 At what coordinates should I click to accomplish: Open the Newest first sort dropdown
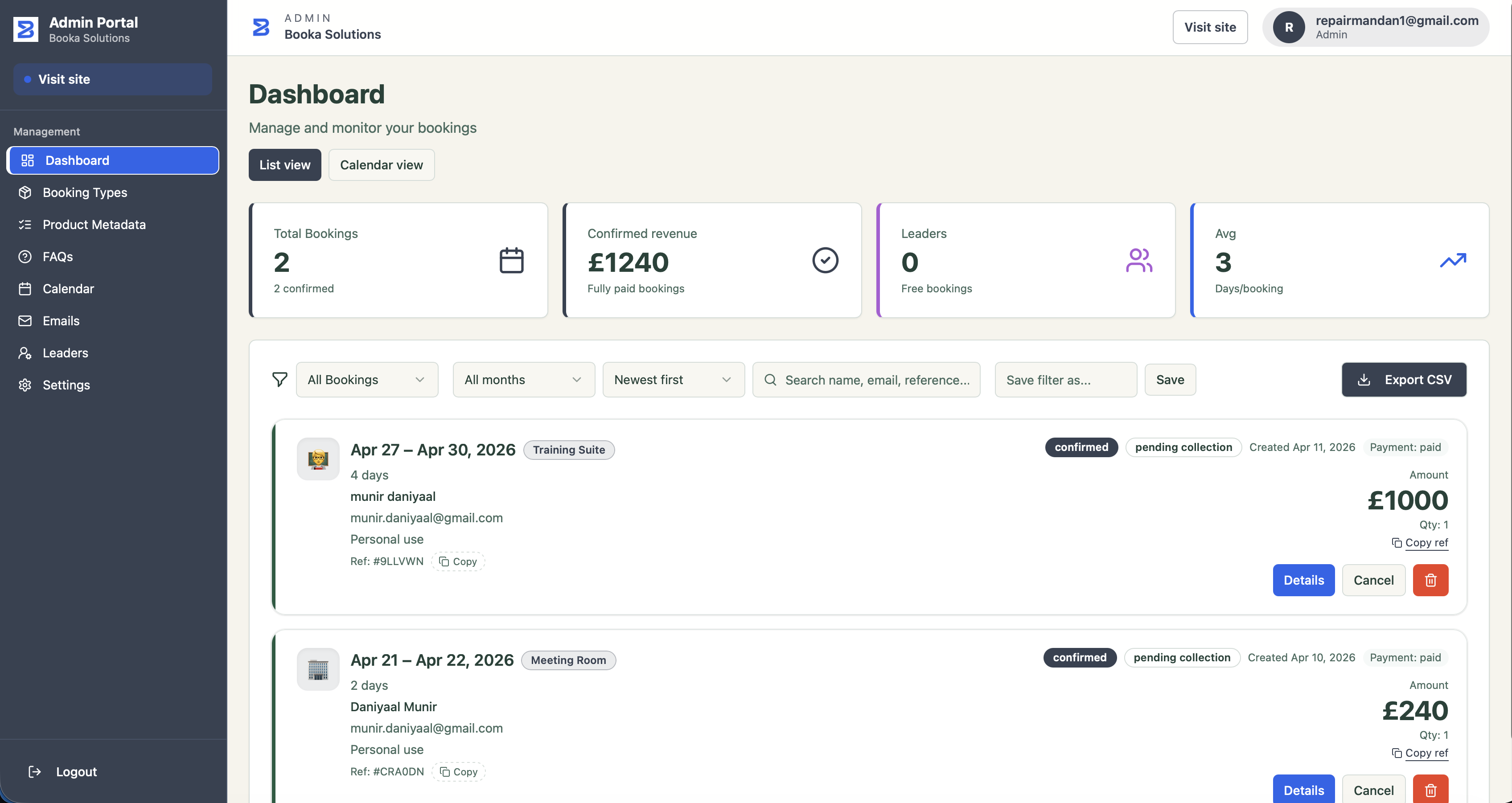click(x=673, y=379)
